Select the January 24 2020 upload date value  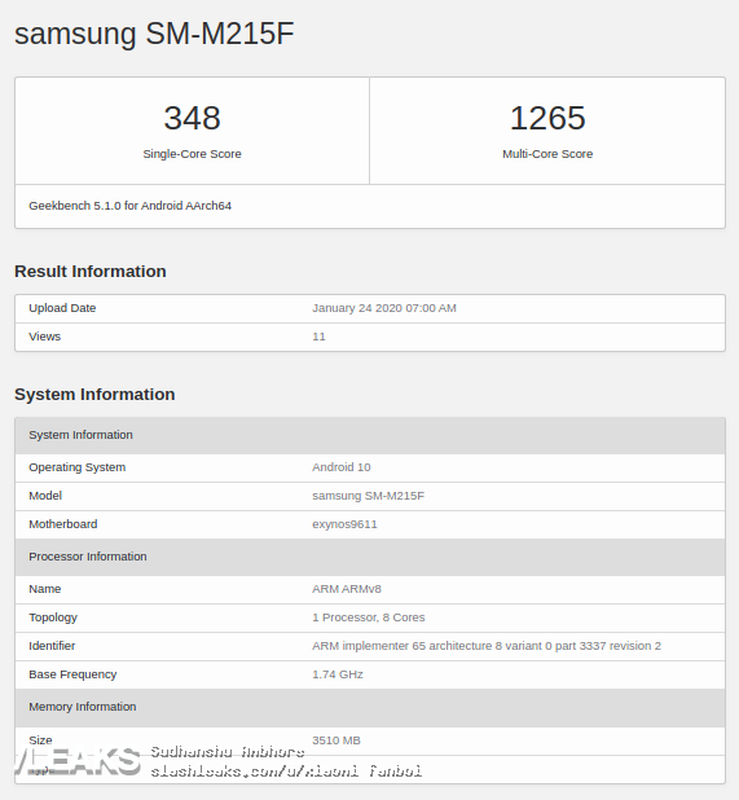(x=384, y=308)
